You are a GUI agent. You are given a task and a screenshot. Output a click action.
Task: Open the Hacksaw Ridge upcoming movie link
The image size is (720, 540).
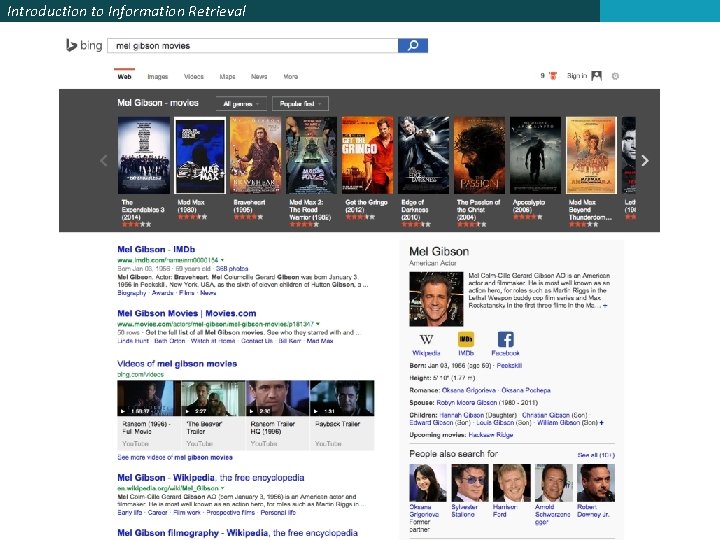(x=491, y=435)
